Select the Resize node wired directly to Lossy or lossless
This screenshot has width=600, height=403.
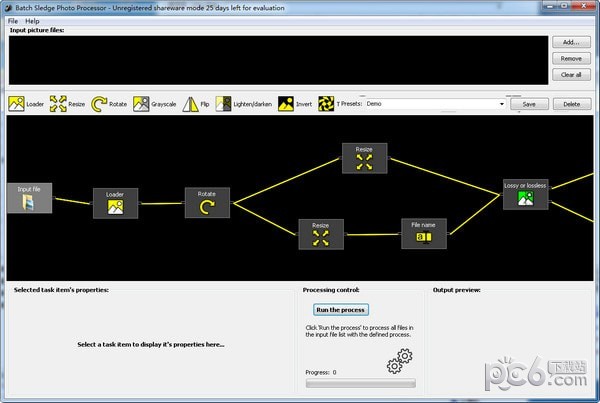coord(364,158)
